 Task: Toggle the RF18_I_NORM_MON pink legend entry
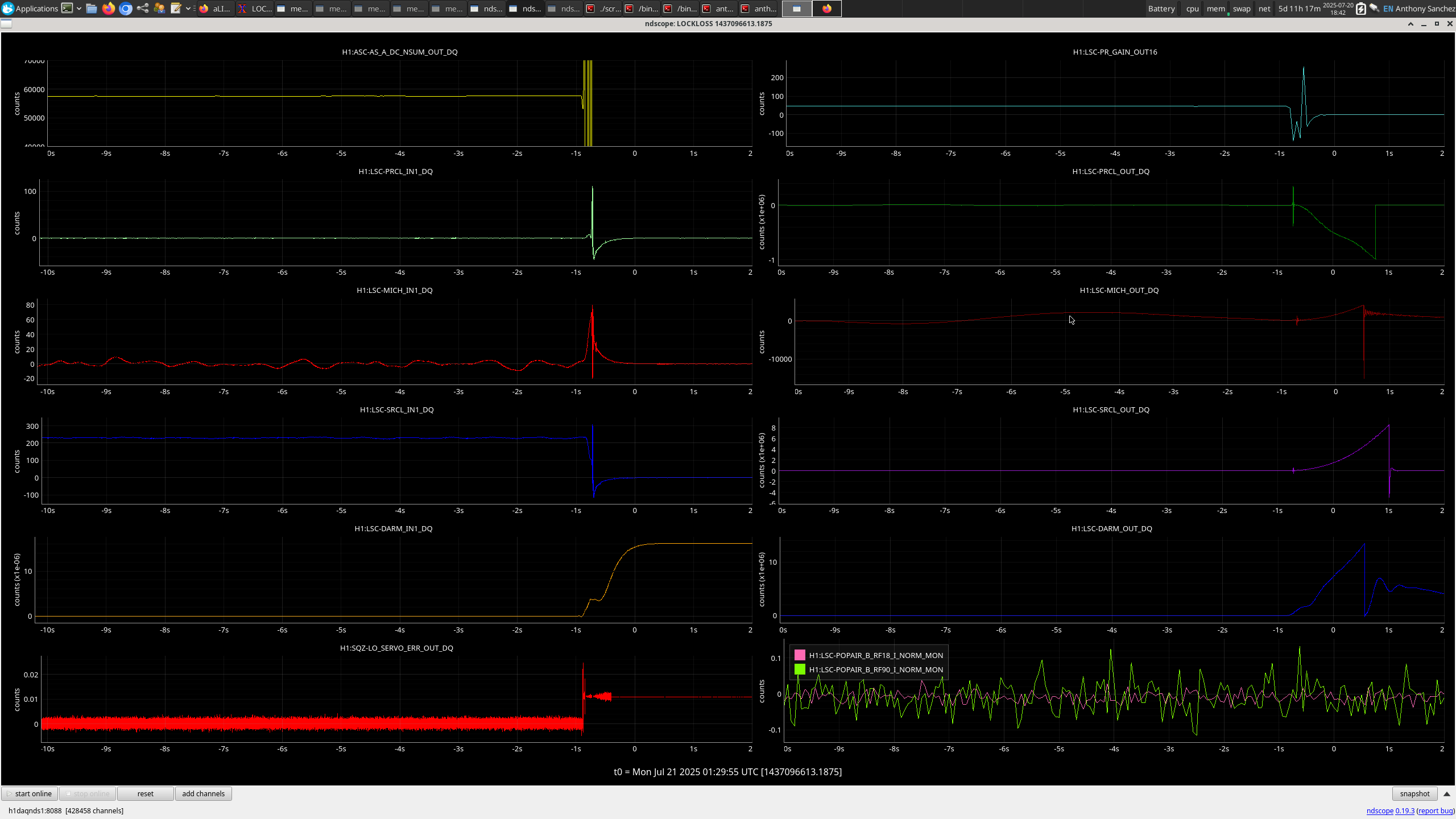[875, 655]
